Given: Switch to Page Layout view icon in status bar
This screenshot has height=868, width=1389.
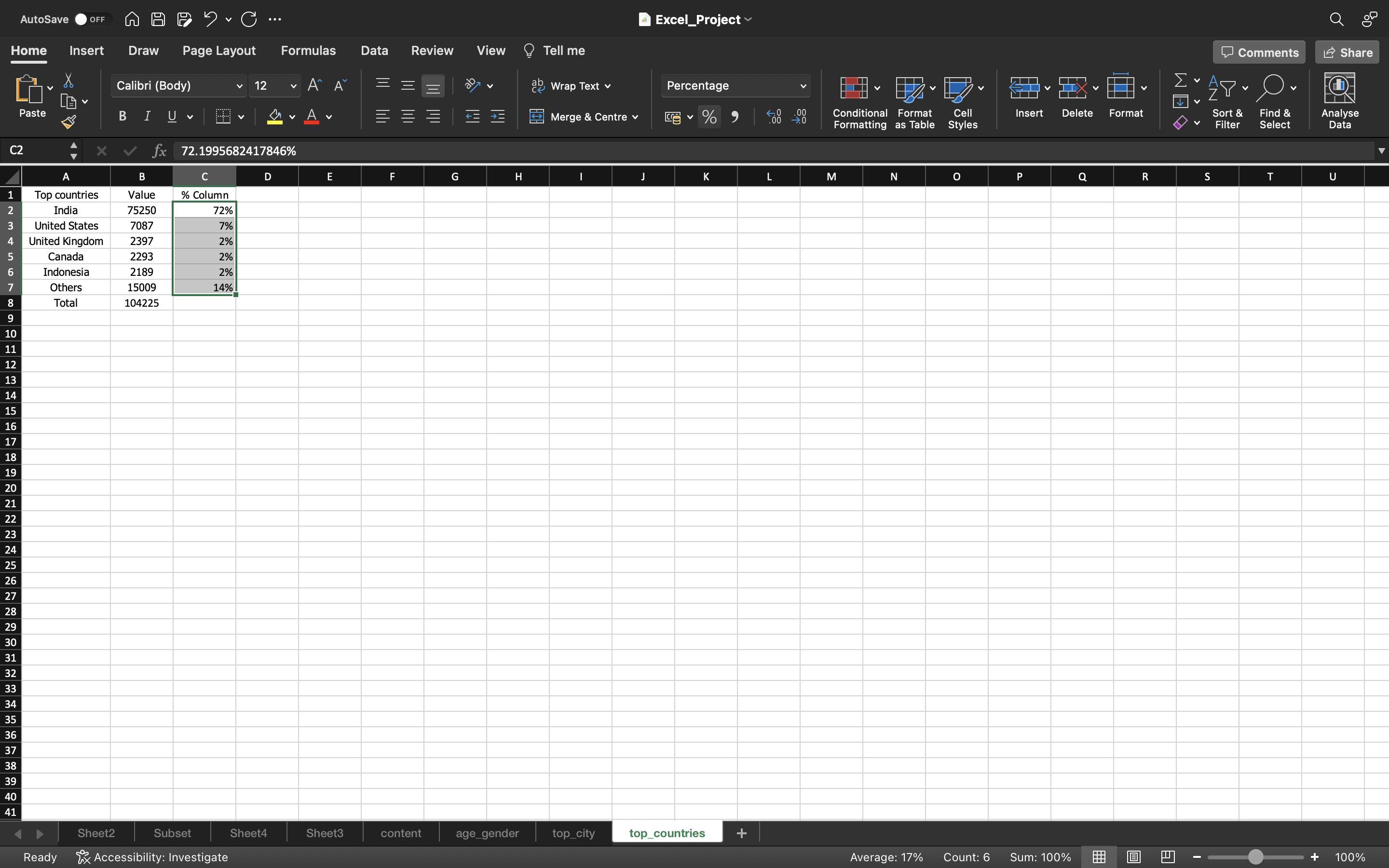Looking at the screenshot, I should (x=1133, y=857).
